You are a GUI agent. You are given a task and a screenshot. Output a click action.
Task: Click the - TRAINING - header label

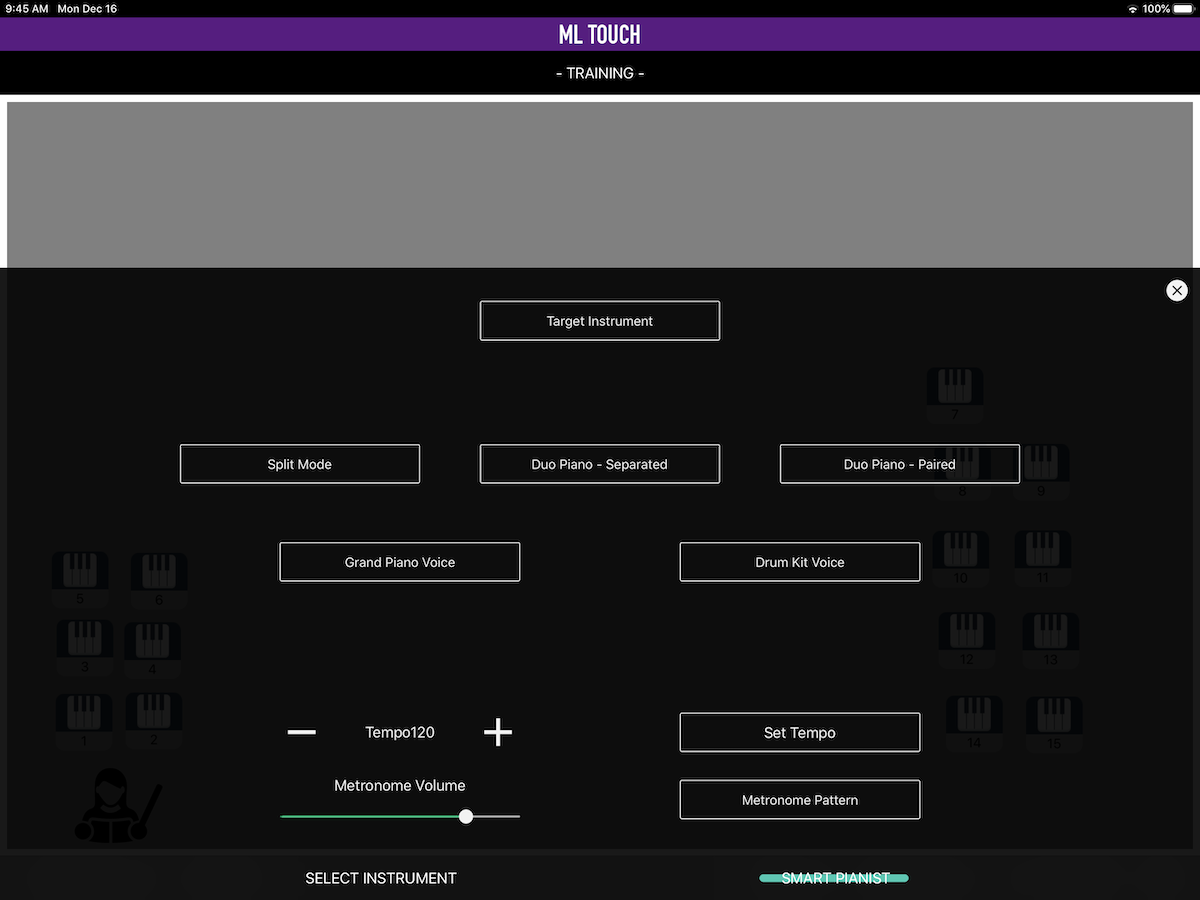point(600,73)
